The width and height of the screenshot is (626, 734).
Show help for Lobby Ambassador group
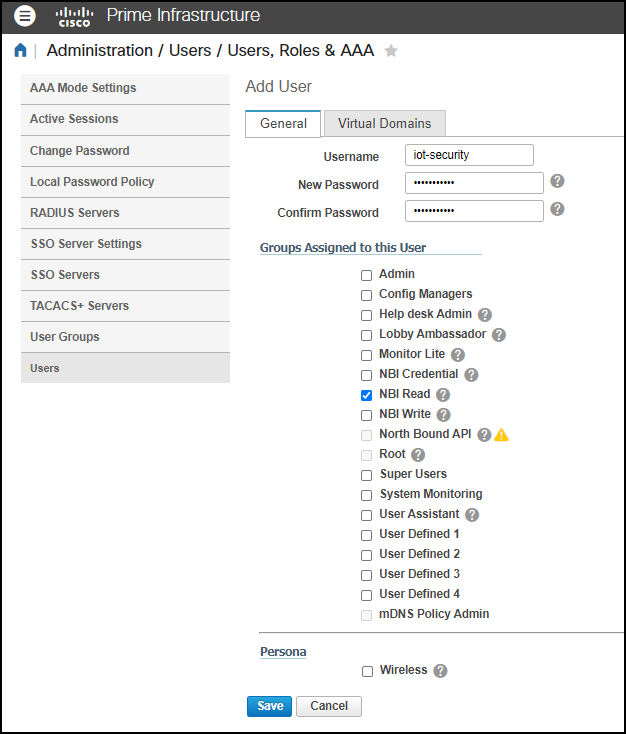pyautogui.click(x=499, y=335)
